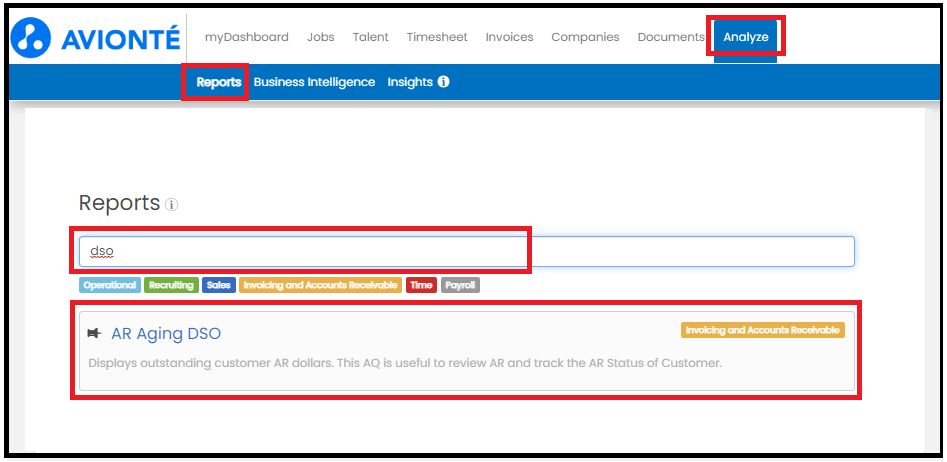Go to the Jobs menu
Viewport: 947px width, 462px height.
click(x=321, y=37)
